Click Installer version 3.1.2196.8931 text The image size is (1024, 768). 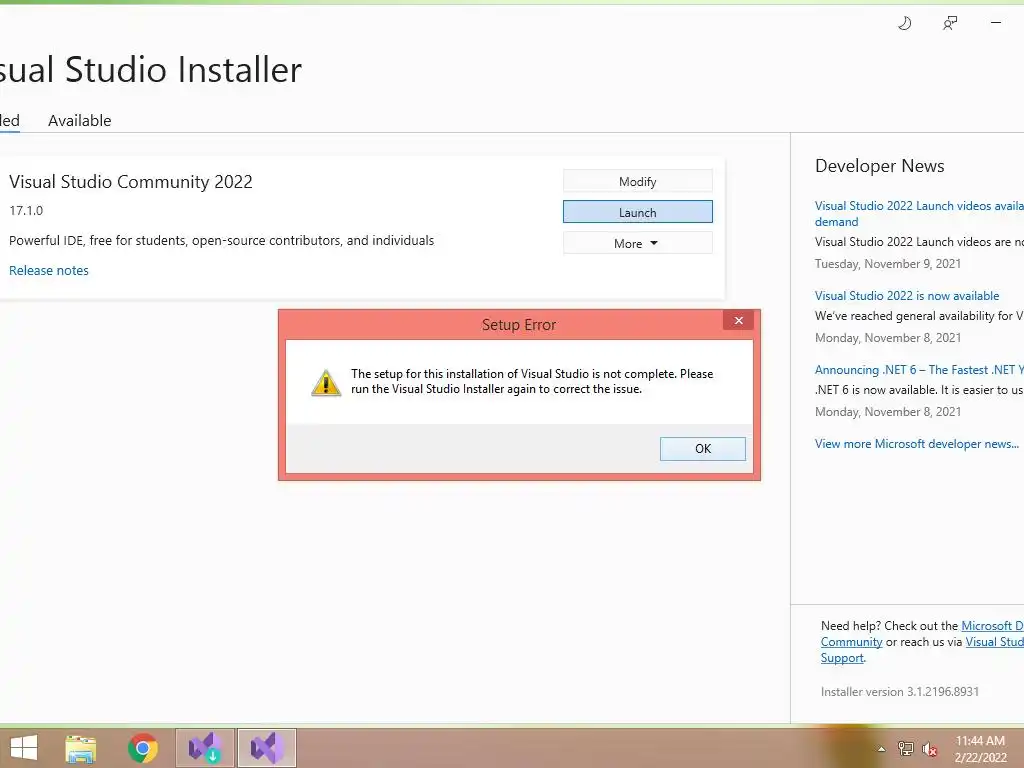[899, 692]
